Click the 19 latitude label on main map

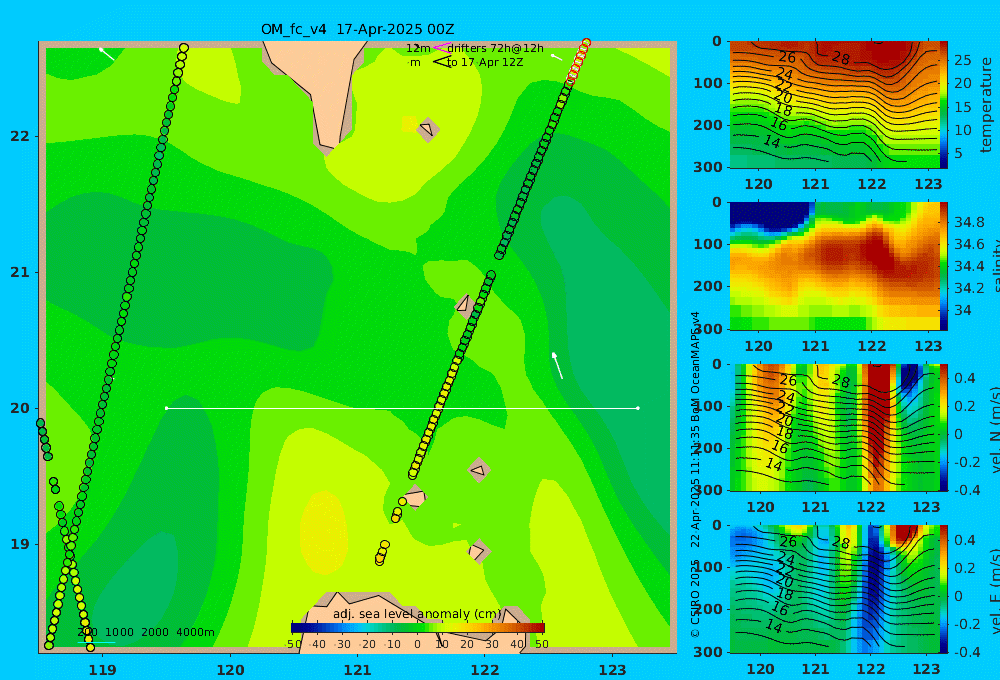20,544
